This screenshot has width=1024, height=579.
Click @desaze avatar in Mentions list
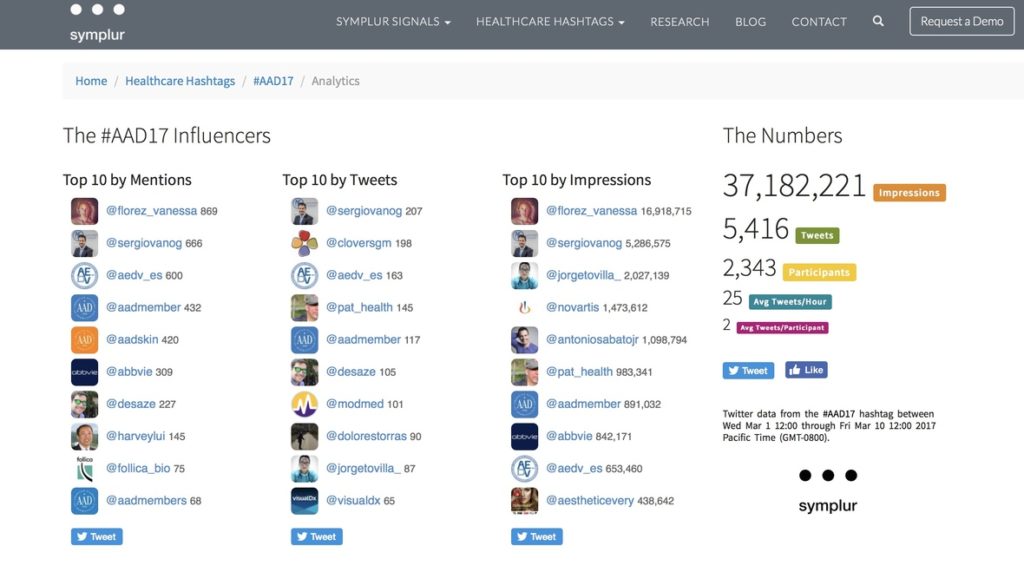(x=84, y=404)
